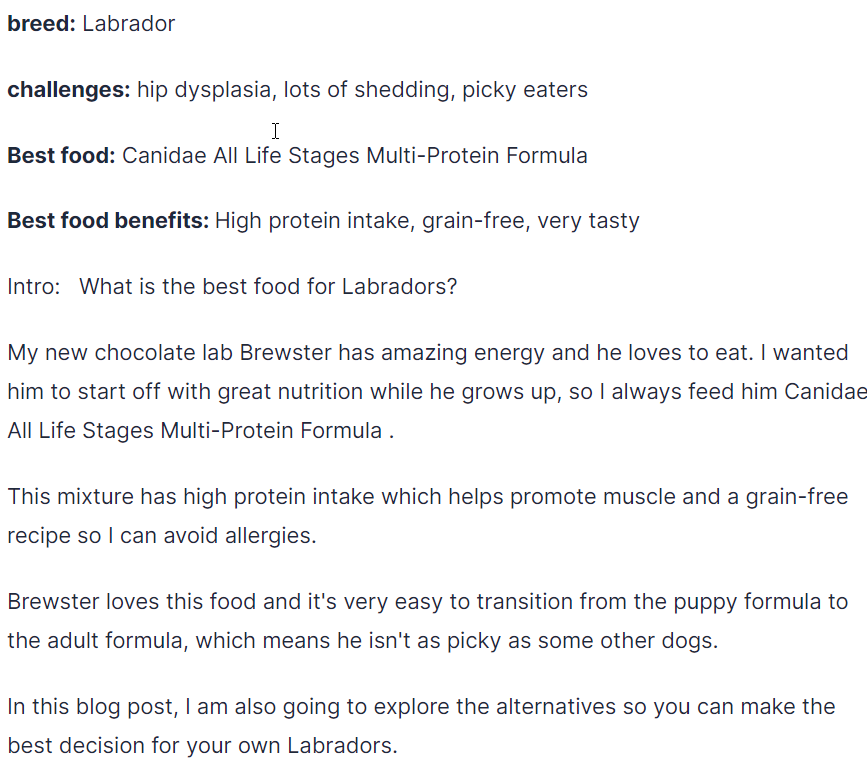Click on 'hip dysplasia' text
Viewport: 867px width, 771px height.
205,90
